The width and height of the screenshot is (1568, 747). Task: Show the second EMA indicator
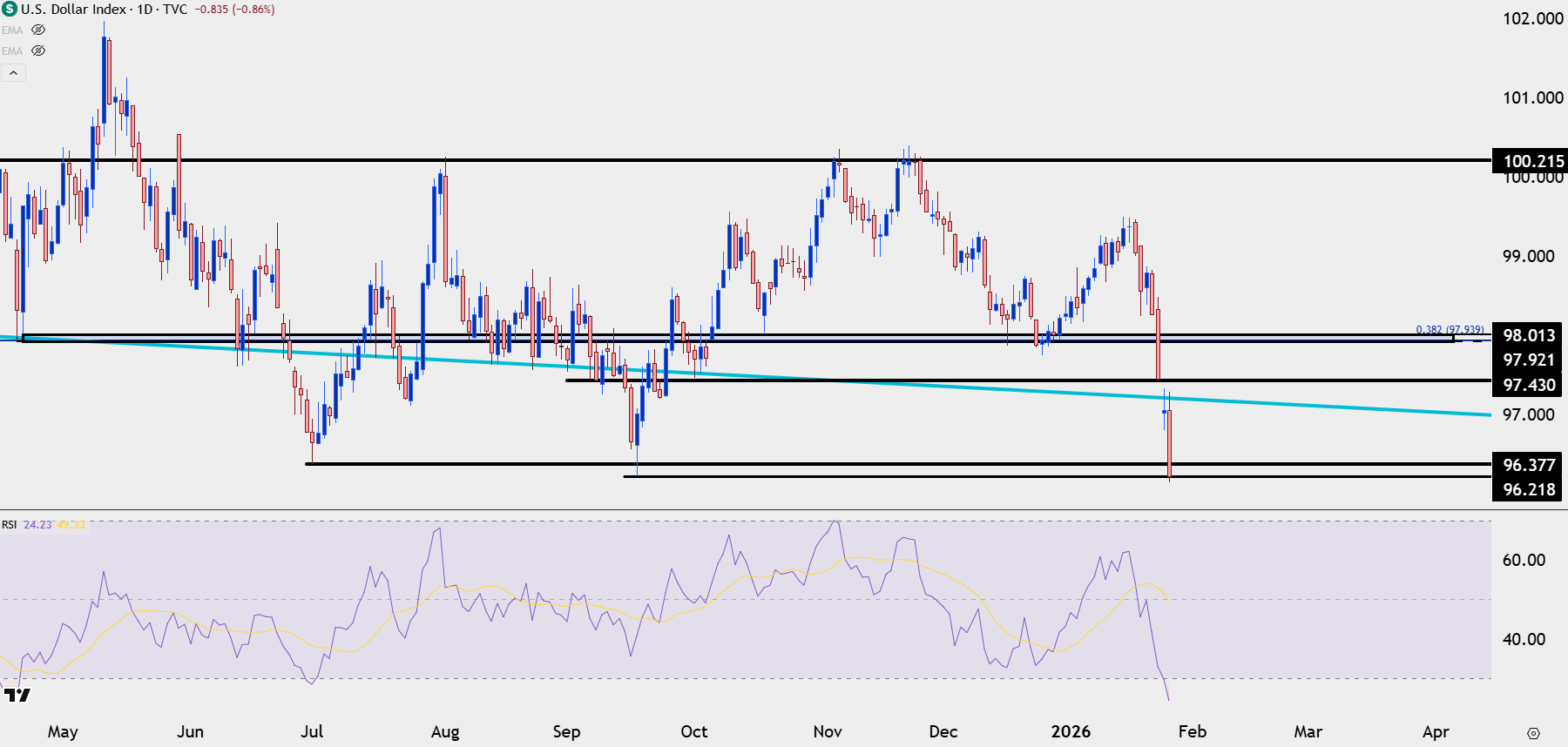[x=38, y=50]
